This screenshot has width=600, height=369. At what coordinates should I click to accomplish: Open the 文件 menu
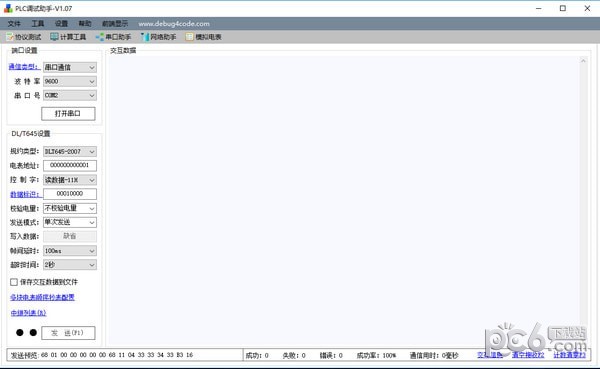[x=14, y=24]
